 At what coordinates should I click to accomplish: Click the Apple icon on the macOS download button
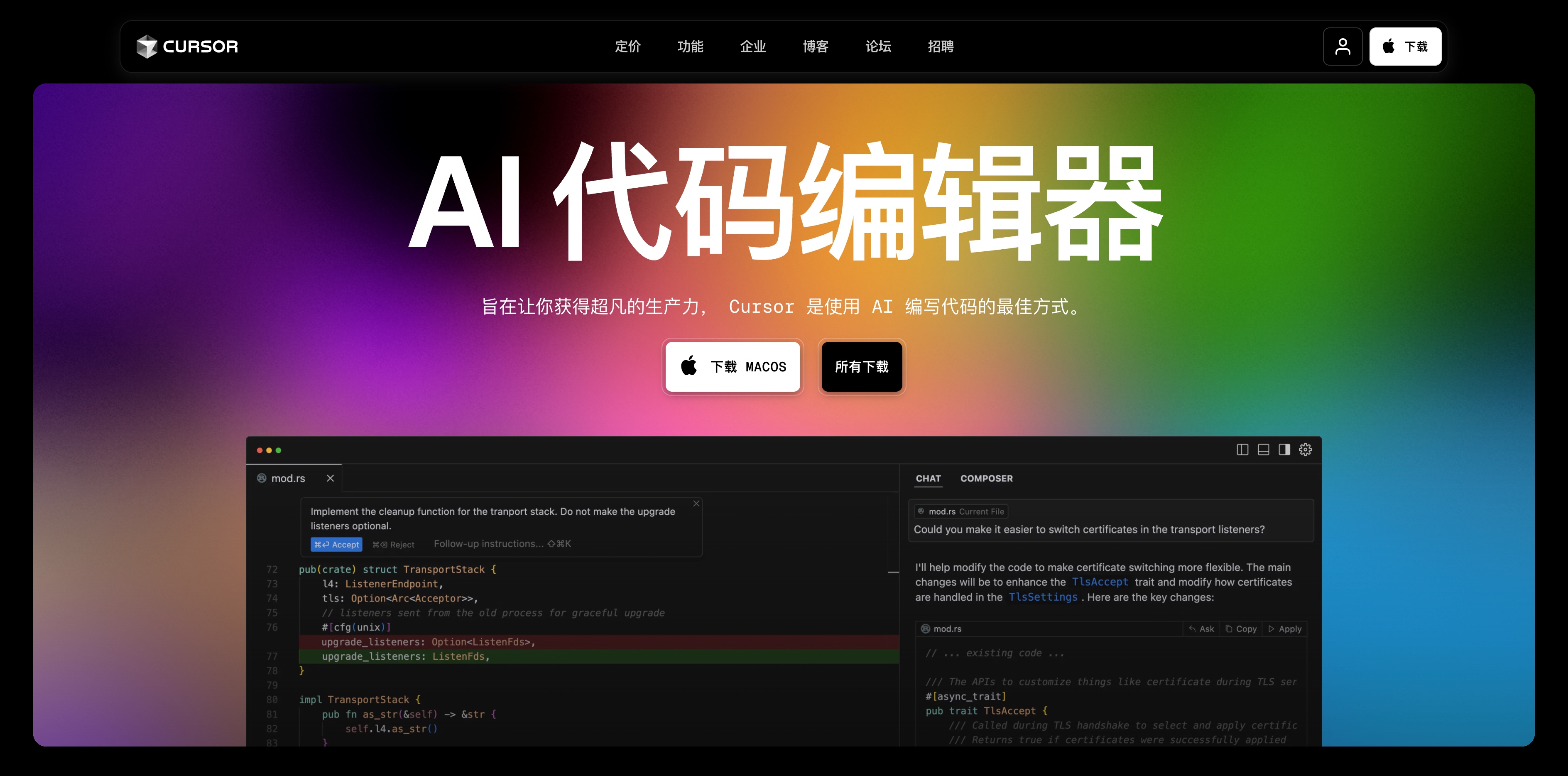point(688,366)
